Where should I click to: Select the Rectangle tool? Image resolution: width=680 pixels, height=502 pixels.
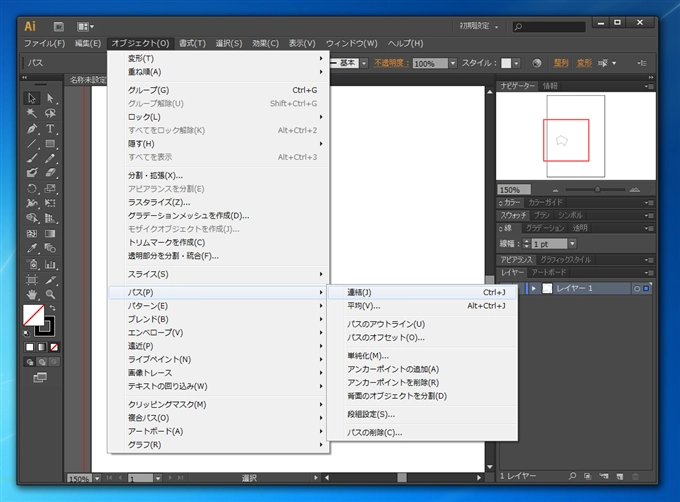pyautogui.click(x=50, y=143)
